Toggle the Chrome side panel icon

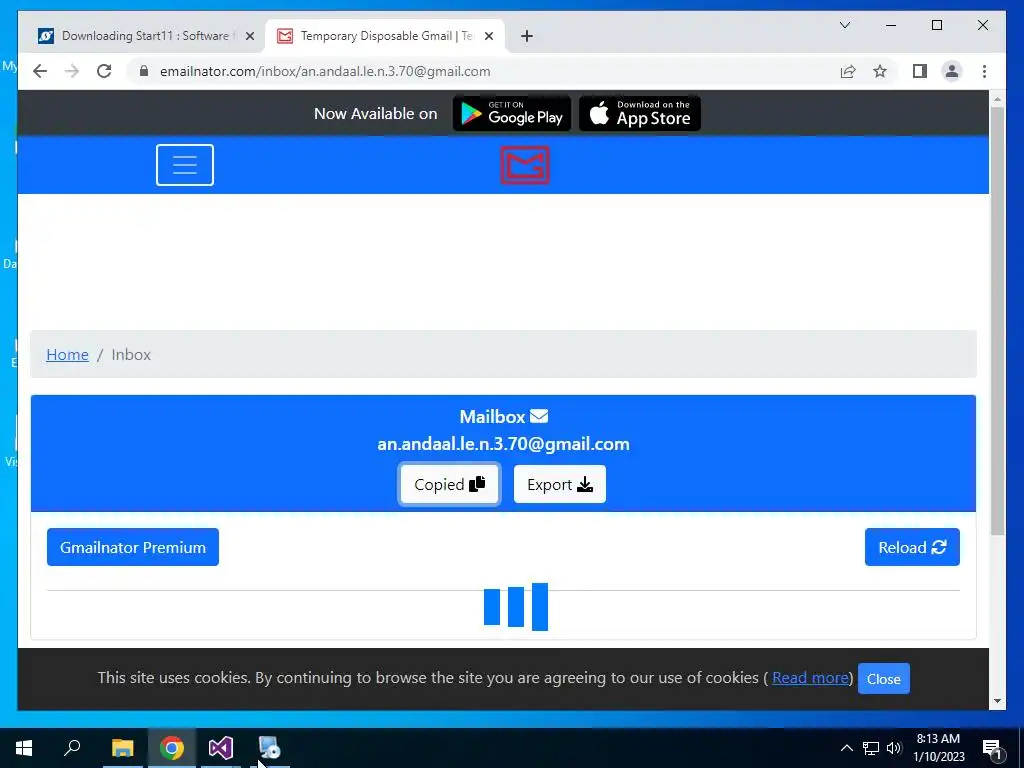click(x=920, y=71)
